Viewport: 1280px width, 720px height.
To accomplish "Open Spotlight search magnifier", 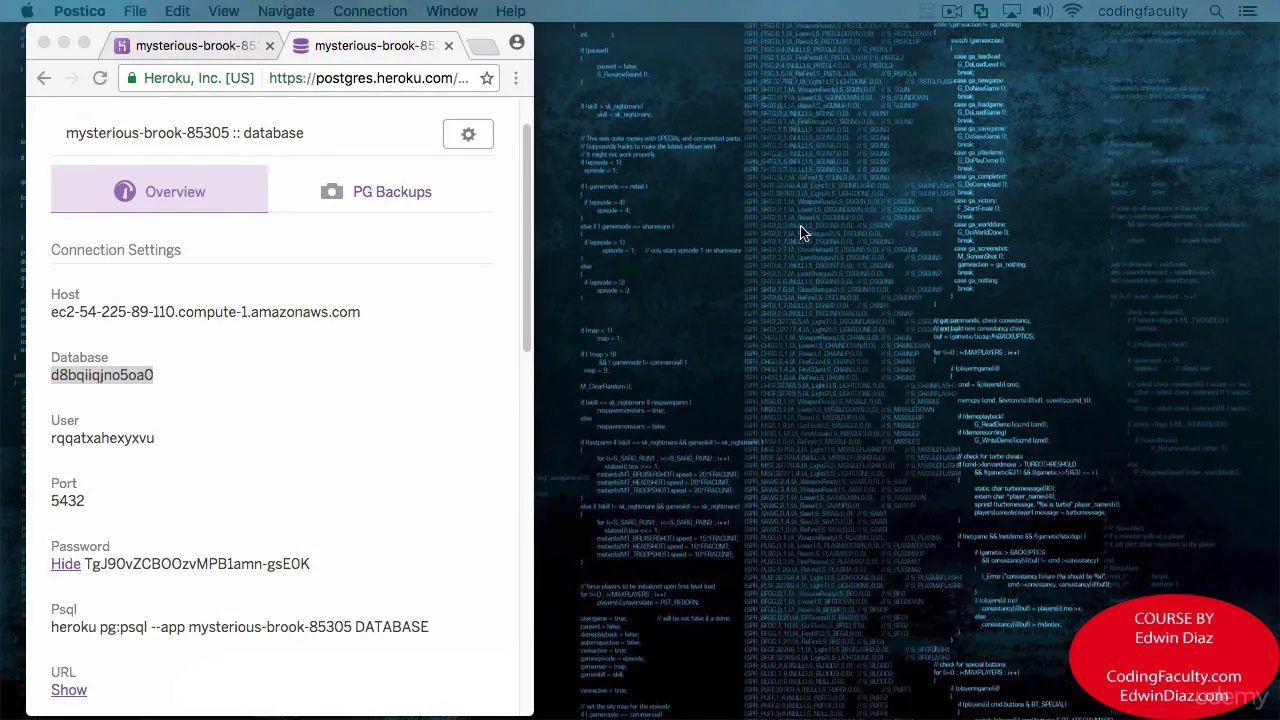I will [1216, 11].
